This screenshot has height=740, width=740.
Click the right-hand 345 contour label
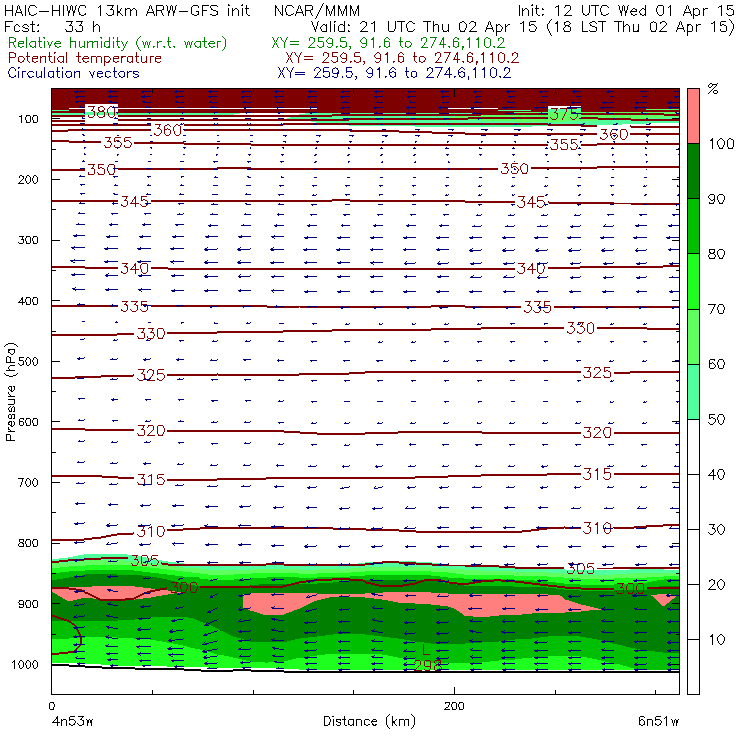[531, 202]
